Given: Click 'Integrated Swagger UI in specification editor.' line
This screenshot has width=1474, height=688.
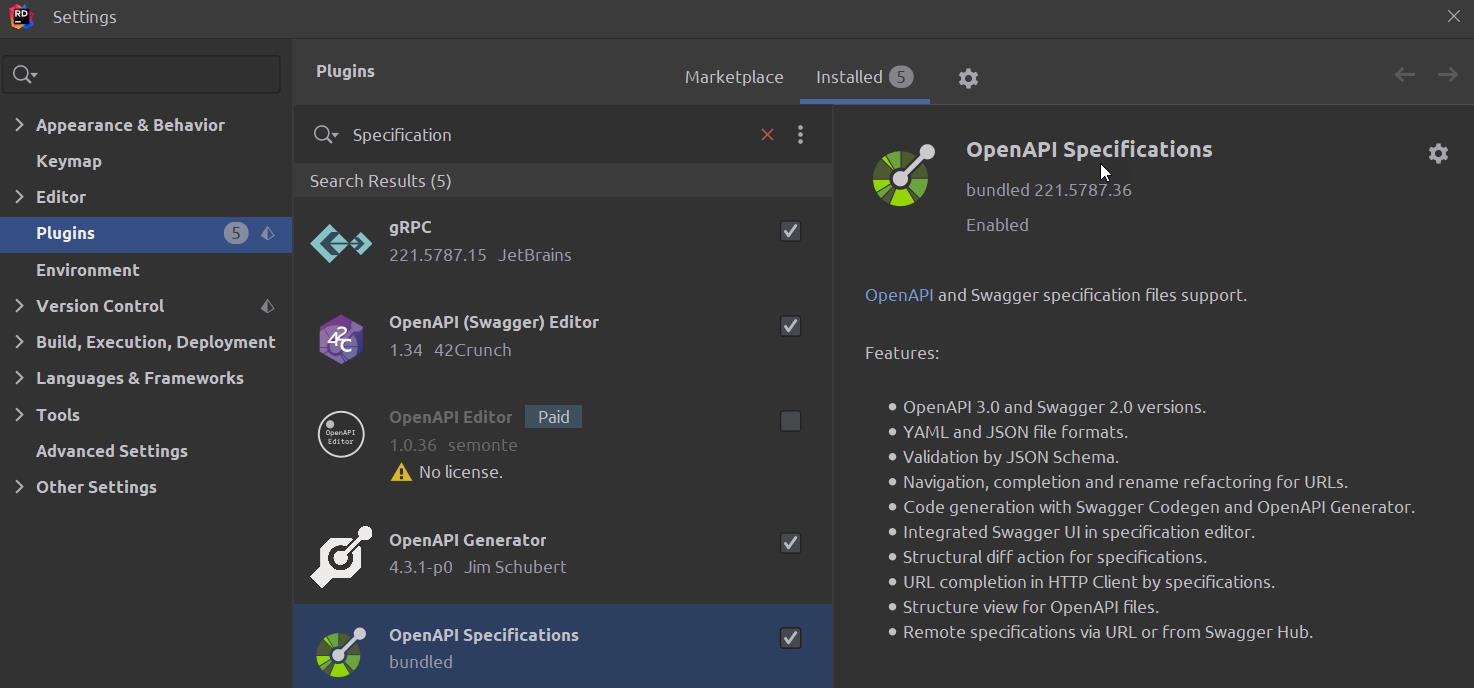Looking at the screenshot, I should (1079, 532).
